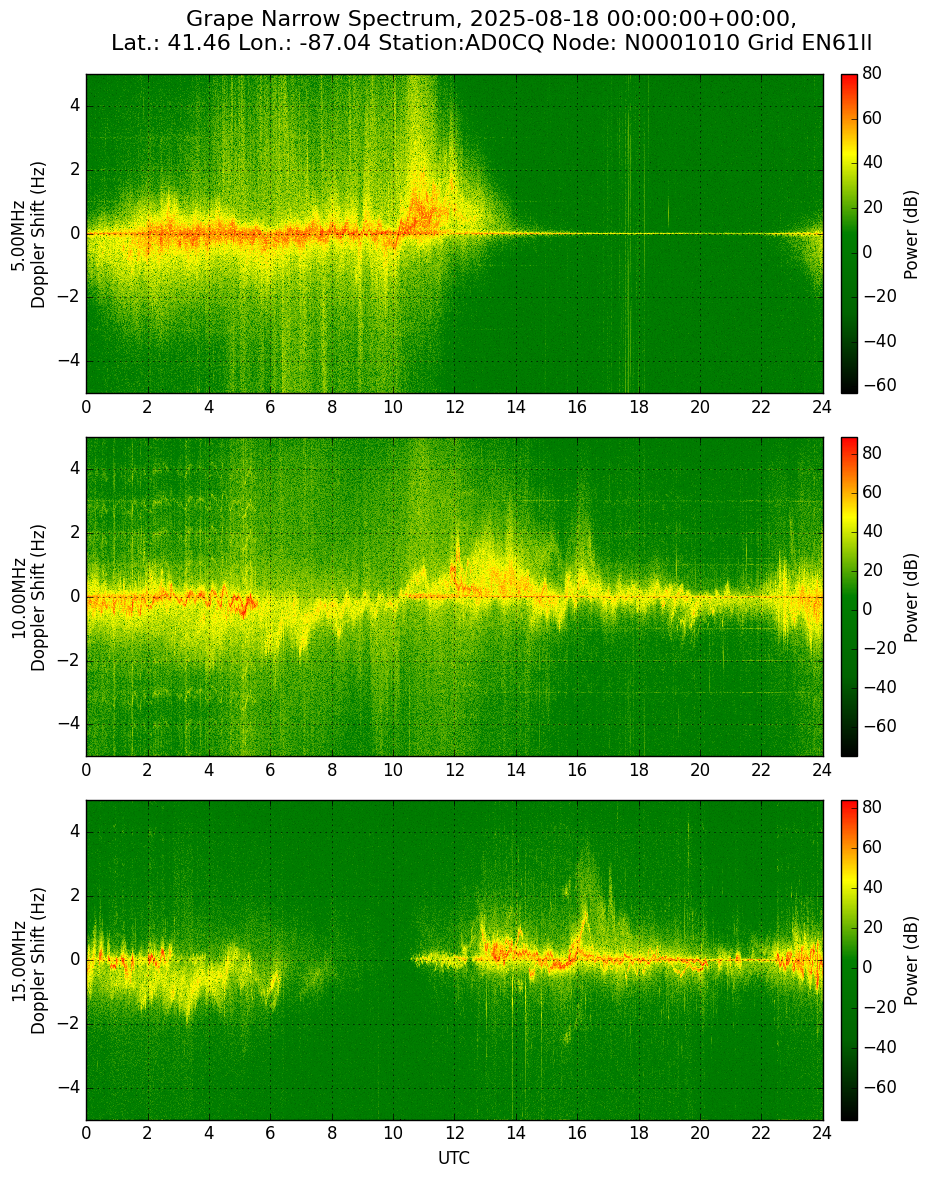Screen dimensions: 932x1178
Task: Click the top plot's color bar
Action: pyautogui.click(x=849, y=234)
